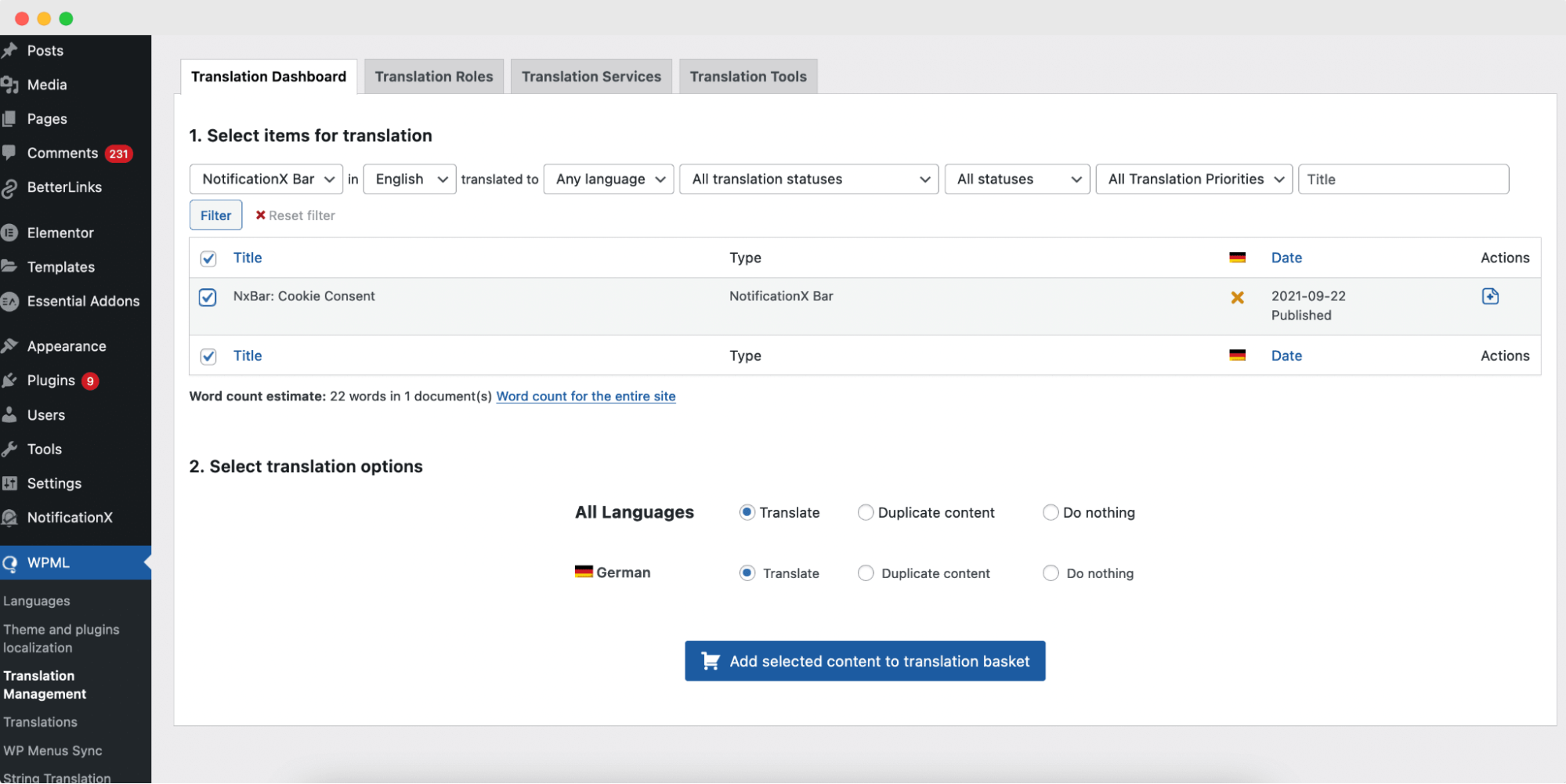Sort by Title in top table header
This screenshot has width=1566, height=784.
coord(248,258)
